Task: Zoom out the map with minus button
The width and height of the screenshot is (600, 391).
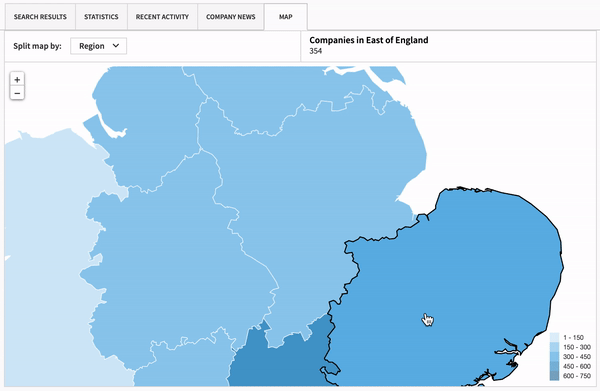Action: pos(17,93)
